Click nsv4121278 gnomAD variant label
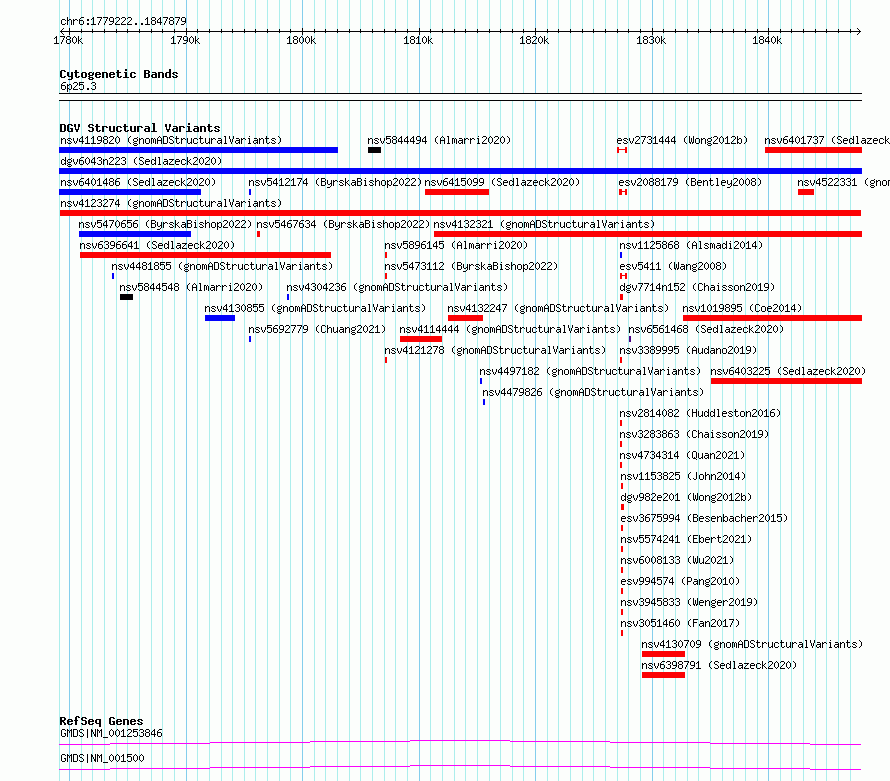The width and height of the screenshot is (890, 781). coord(495,350)
